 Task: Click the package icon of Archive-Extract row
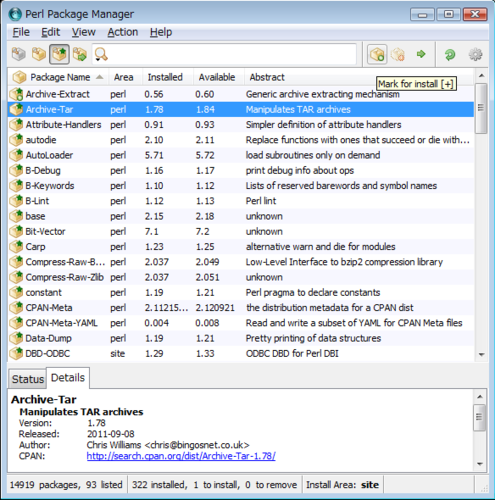click(16, 94)
